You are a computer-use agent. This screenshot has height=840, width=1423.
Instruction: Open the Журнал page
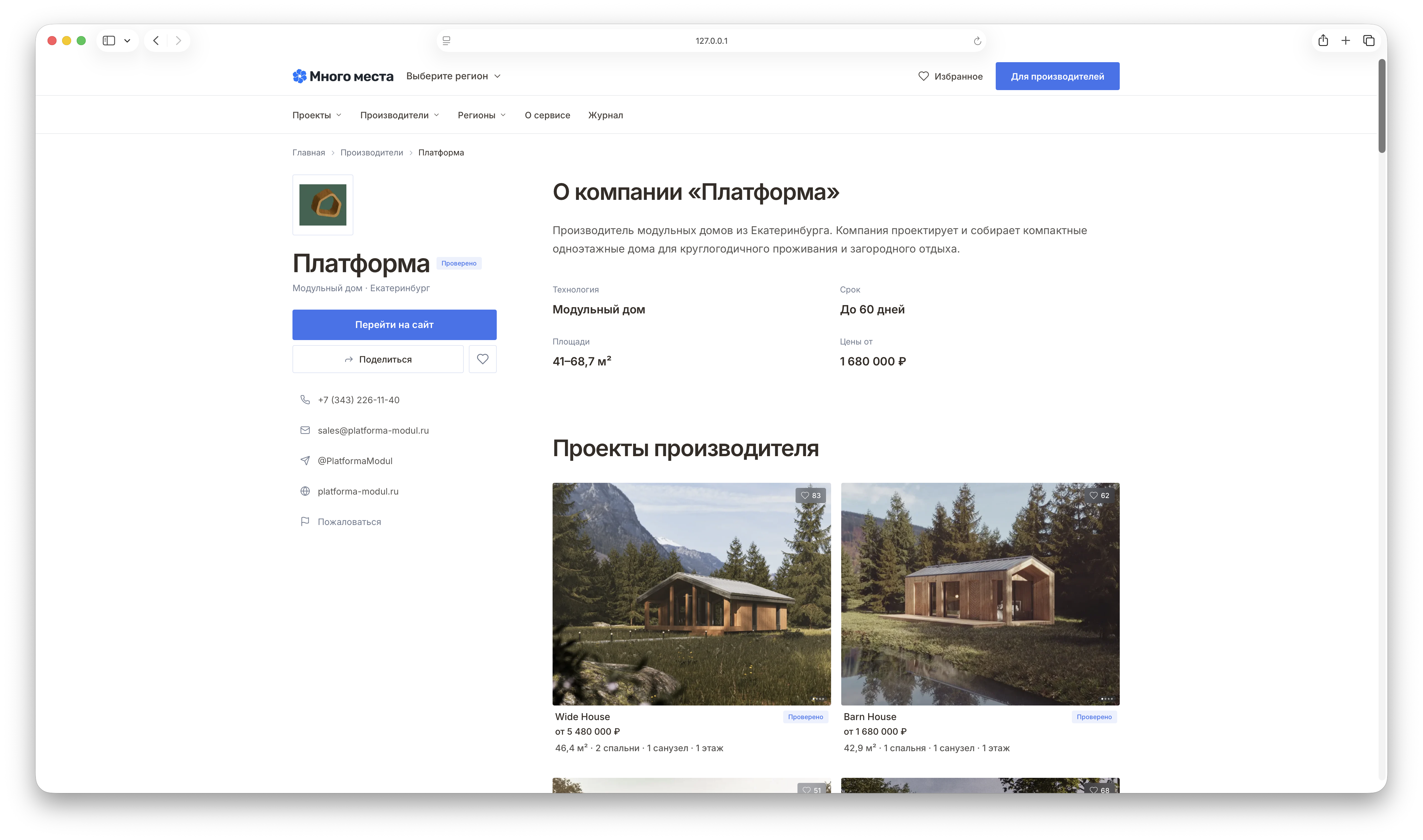pyautogui.click(x=605, y=115)
